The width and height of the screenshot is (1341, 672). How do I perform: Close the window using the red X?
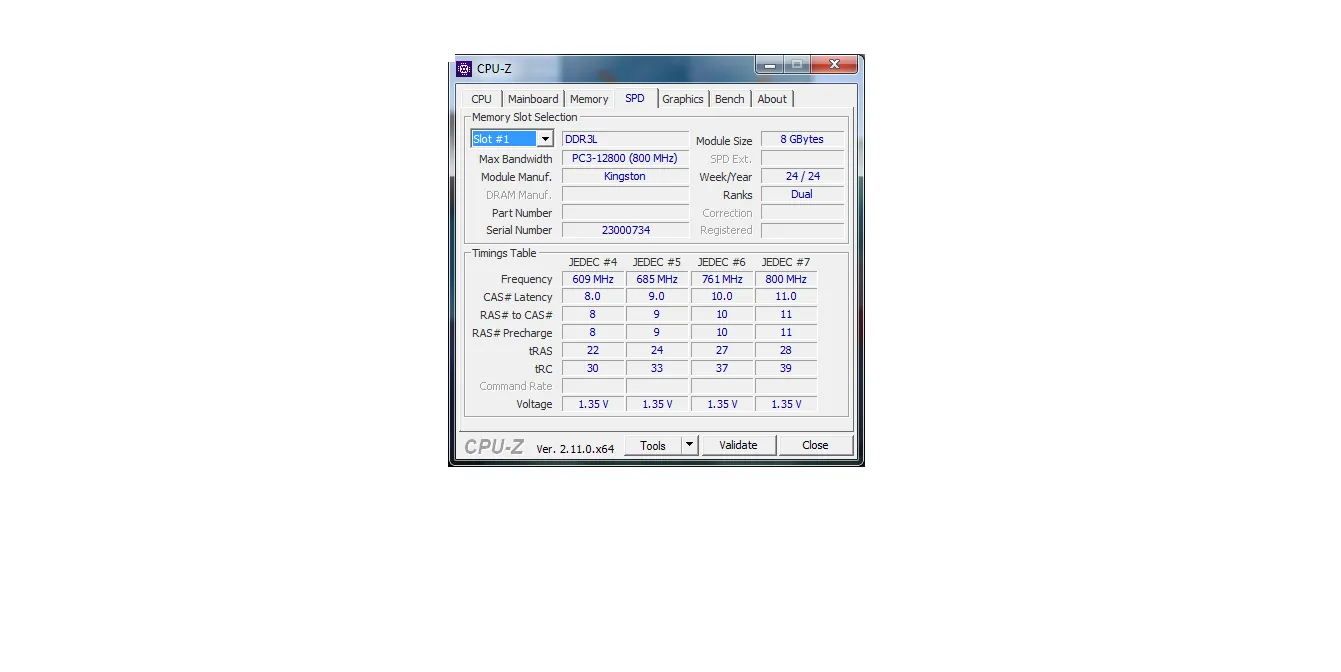coord(834,65)
